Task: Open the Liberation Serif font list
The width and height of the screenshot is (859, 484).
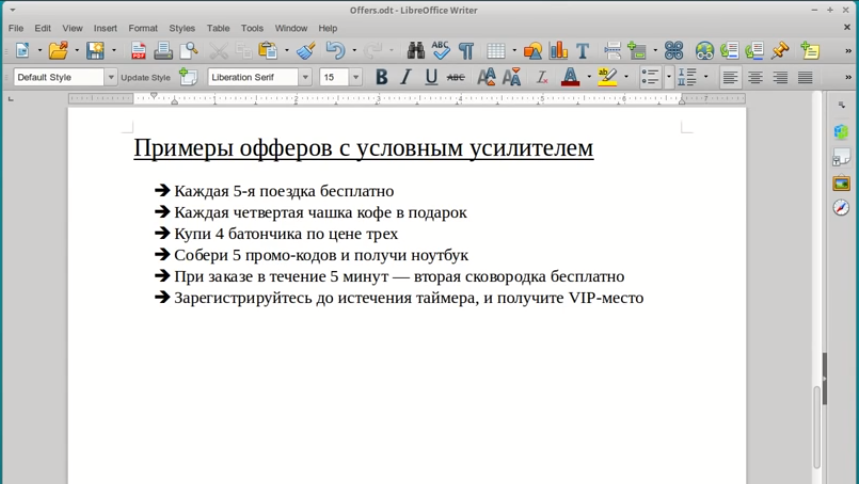Action: pyautogui.click(x=305, y=77)
